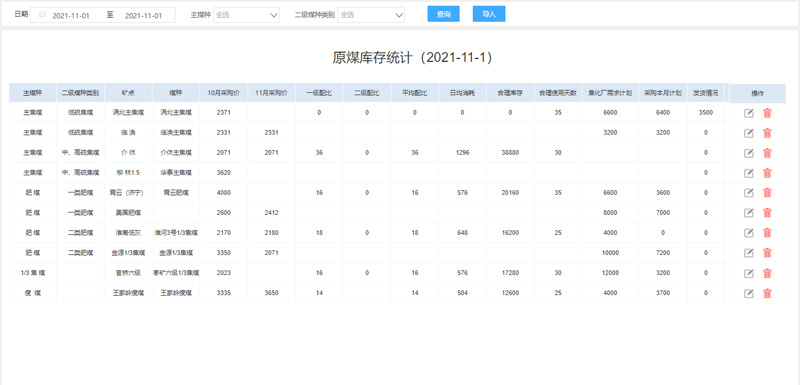
Task: Edit the 王家岭瘦煤 row
Action: (748, 293)
